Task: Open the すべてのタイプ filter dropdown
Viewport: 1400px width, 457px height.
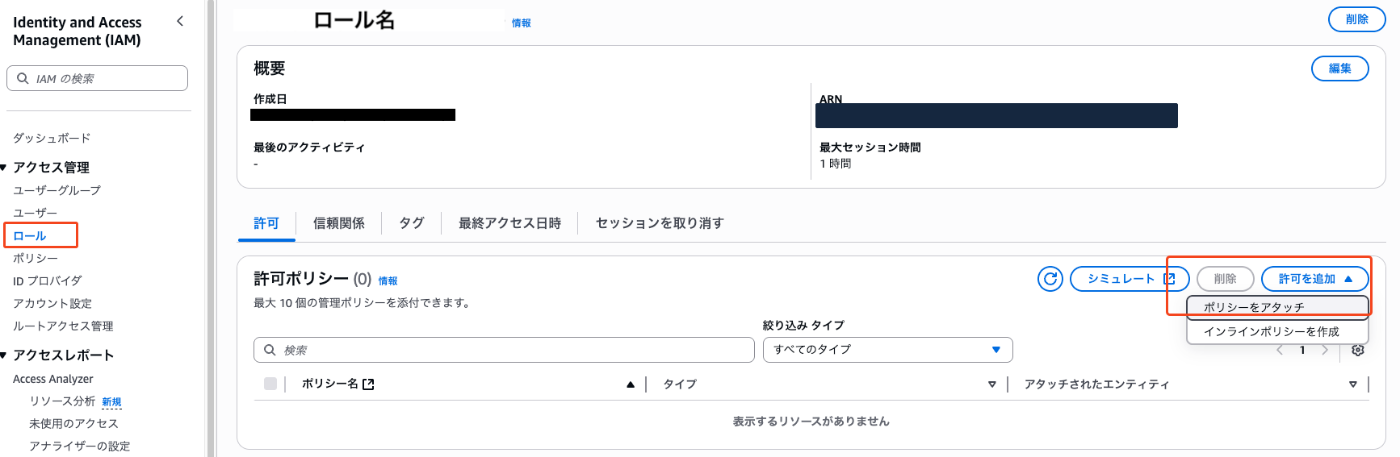Action: pos(887,349)
